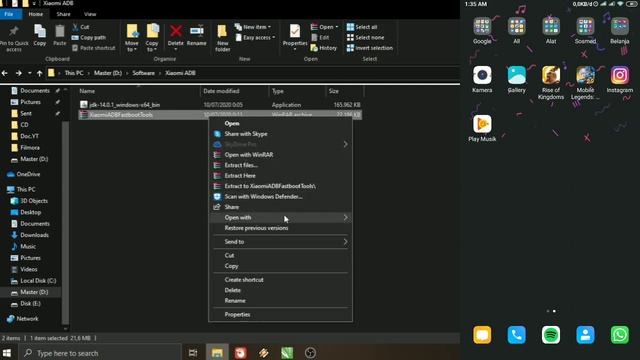The width and height of the screenshot is (640, 360).
Task: Click Master (D:) in the address path
Action: click(x=108, y=73)
